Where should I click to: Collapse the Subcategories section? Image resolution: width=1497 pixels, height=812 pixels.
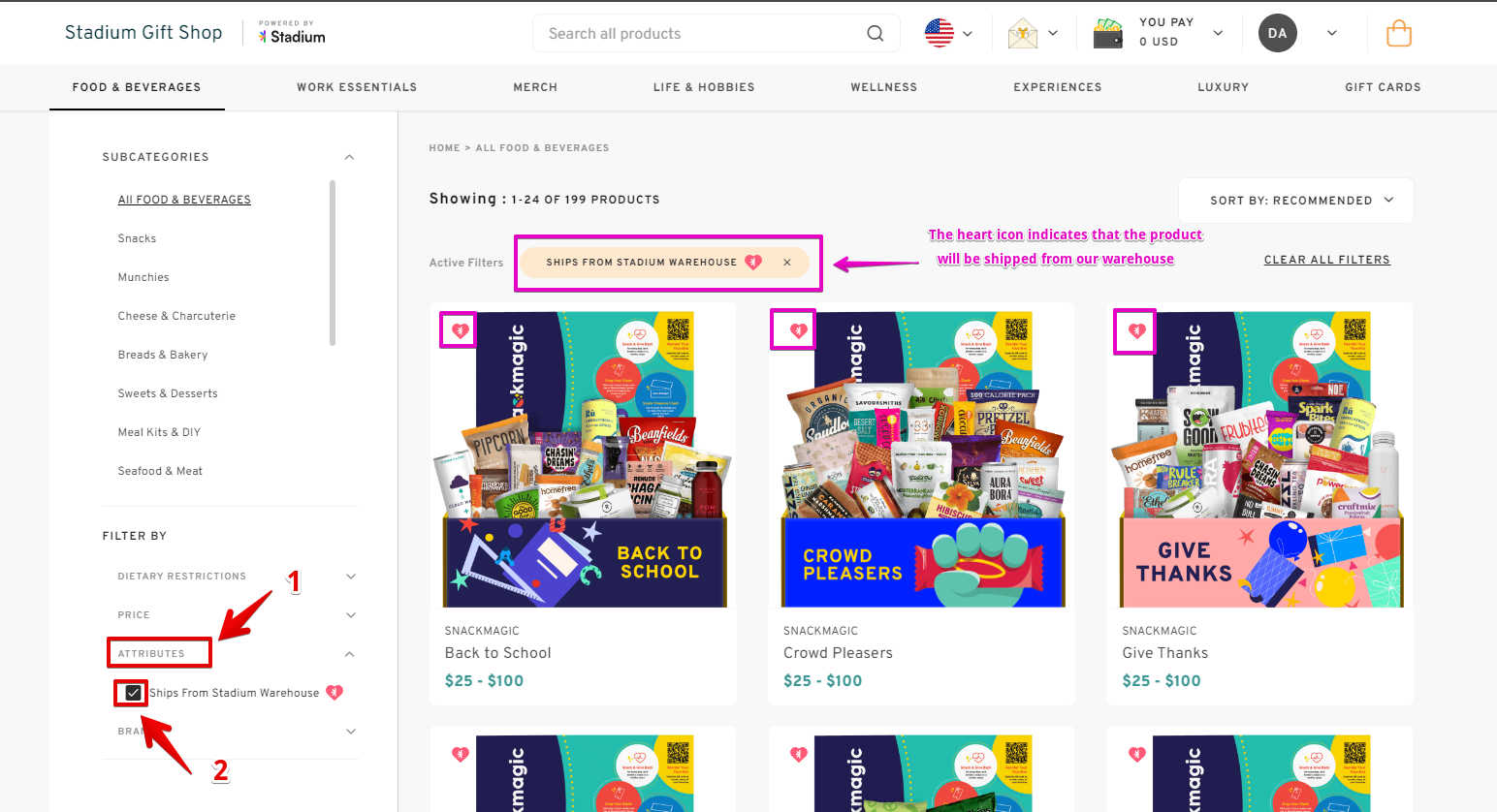click(349, 157)
